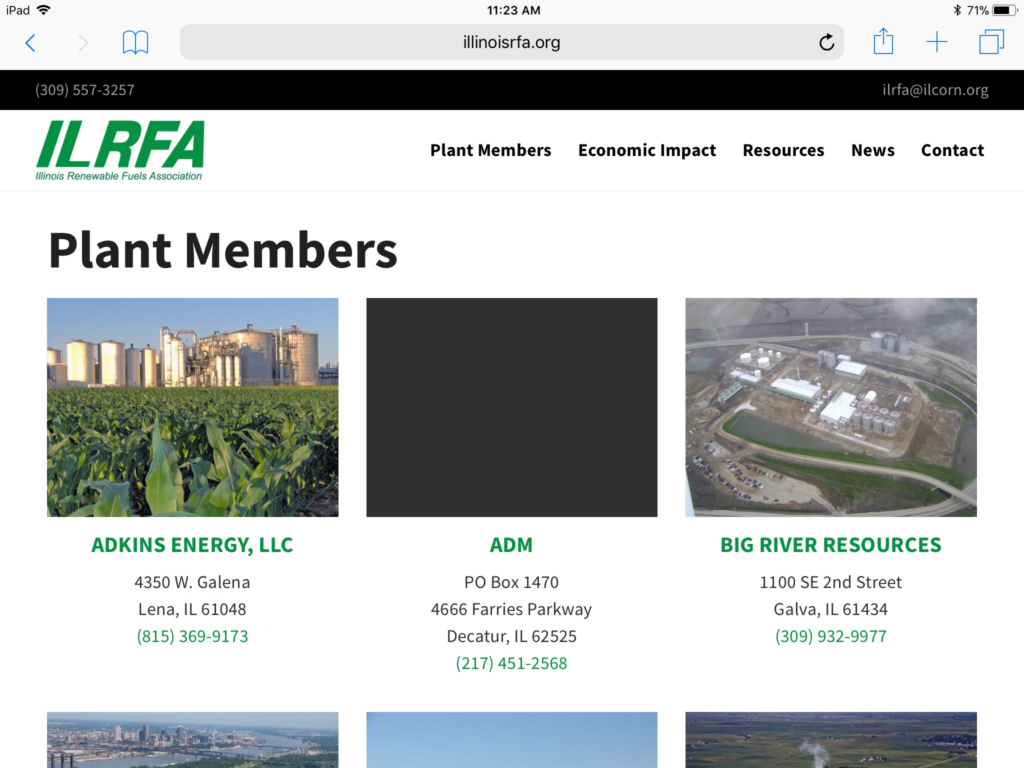The height and width of the screenshot is (768, 1024).
Task: Click the text Lena, IL 61048
Action: coord(192,609)
